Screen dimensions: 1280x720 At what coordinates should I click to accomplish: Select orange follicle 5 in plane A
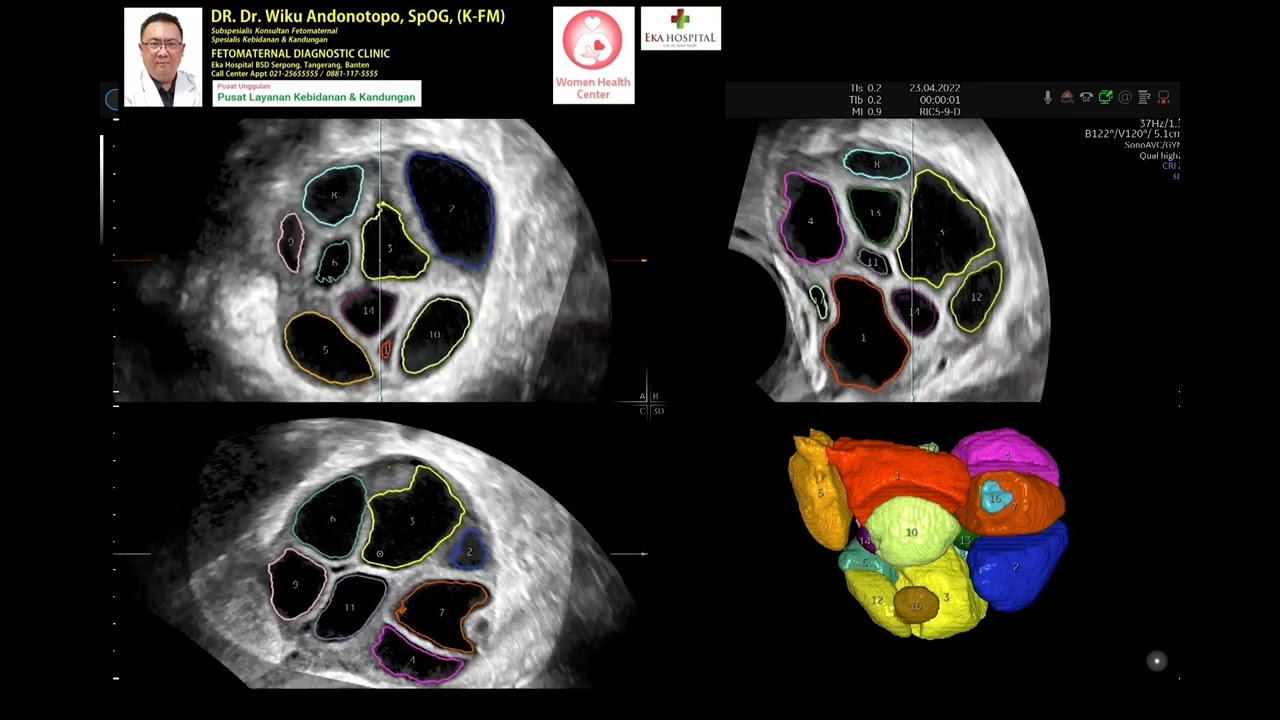(x=327, y=349)
